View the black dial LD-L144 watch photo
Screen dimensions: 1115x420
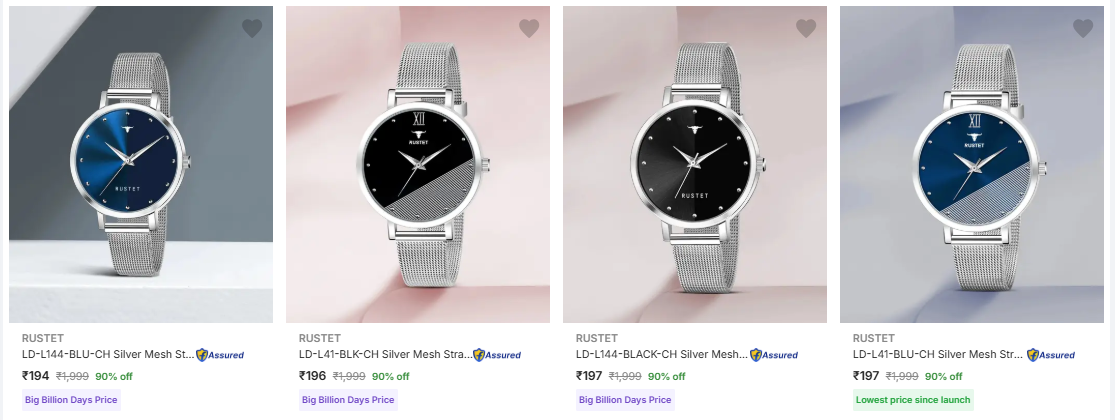[695, 164]
